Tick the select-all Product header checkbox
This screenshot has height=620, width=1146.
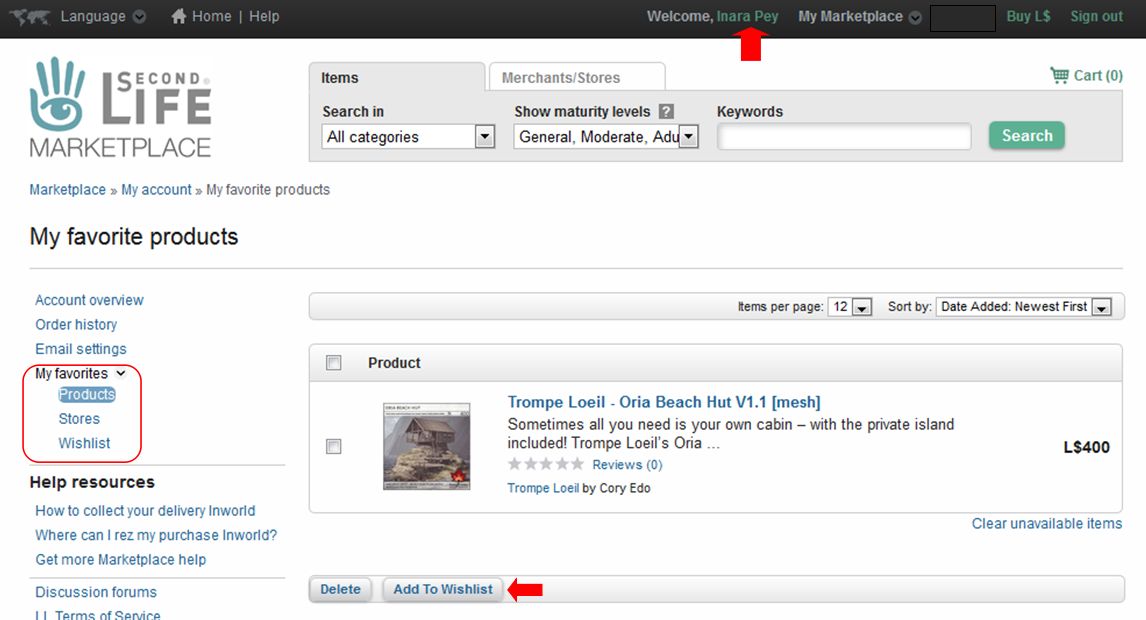pos(334,363)
